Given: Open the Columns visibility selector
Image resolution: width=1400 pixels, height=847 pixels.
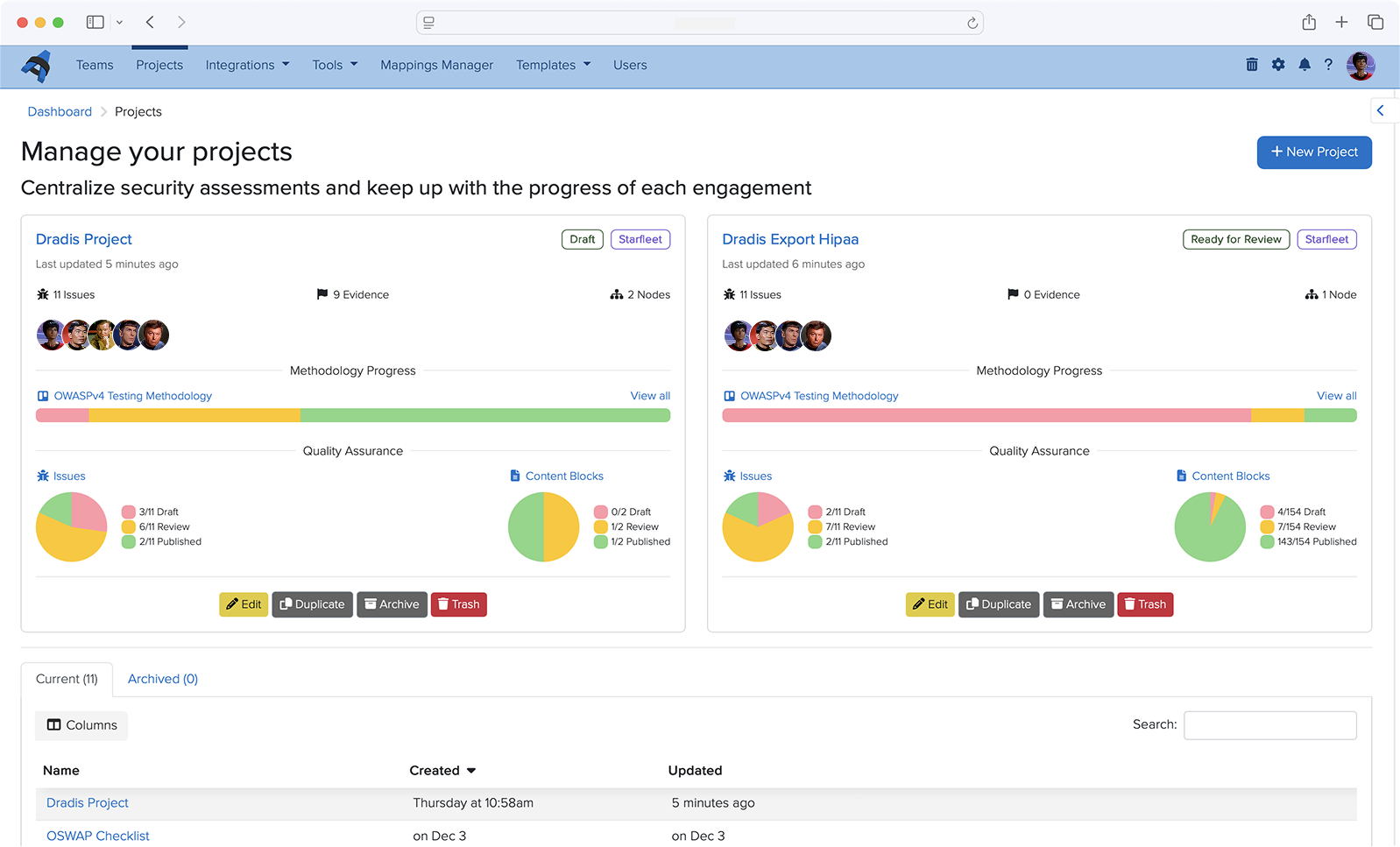Looking at the screenshot, I should click(x=81, y=725).
